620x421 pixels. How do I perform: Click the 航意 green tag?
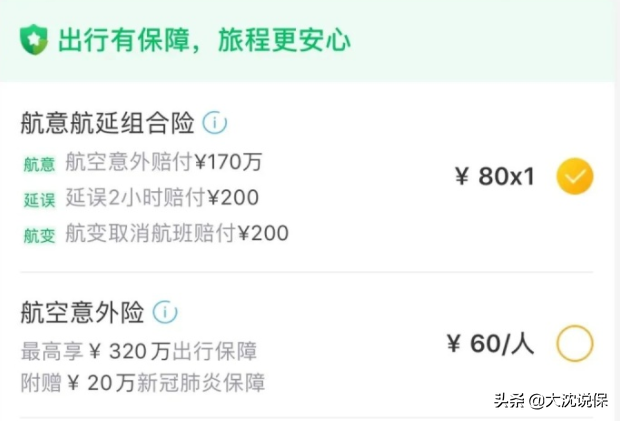coord(39,164)
